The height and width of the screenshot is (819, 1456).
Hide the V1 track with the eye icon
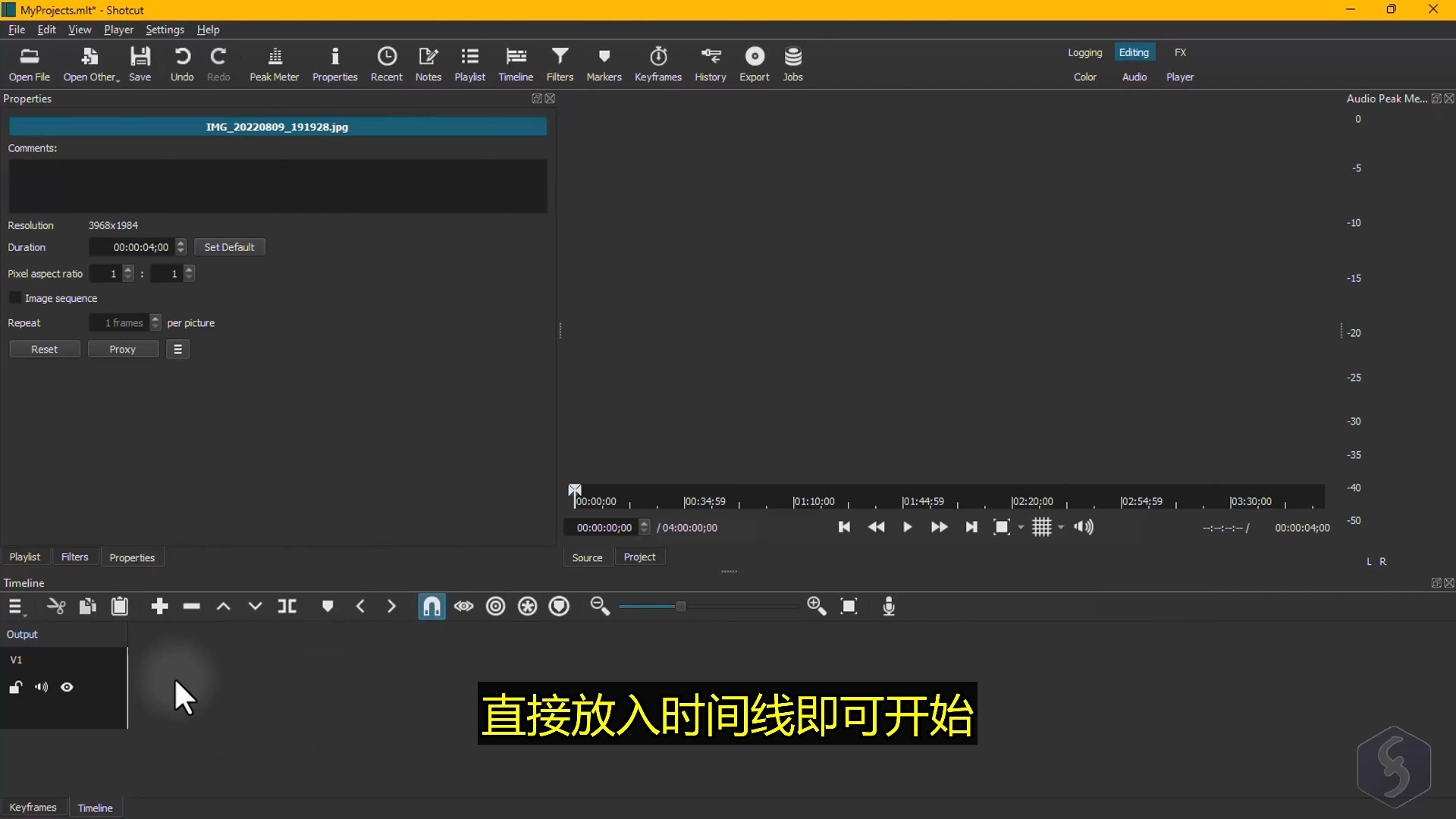click(67, 688)
